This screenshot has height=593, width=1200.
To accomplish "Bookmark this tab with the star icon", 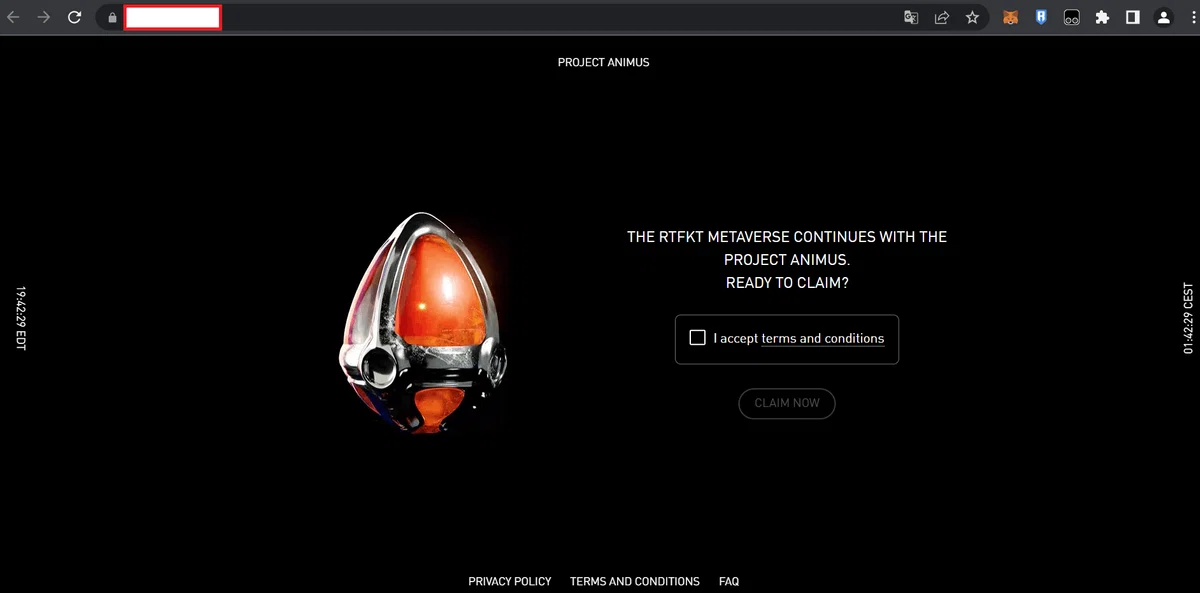I will [x=972, y=17].
